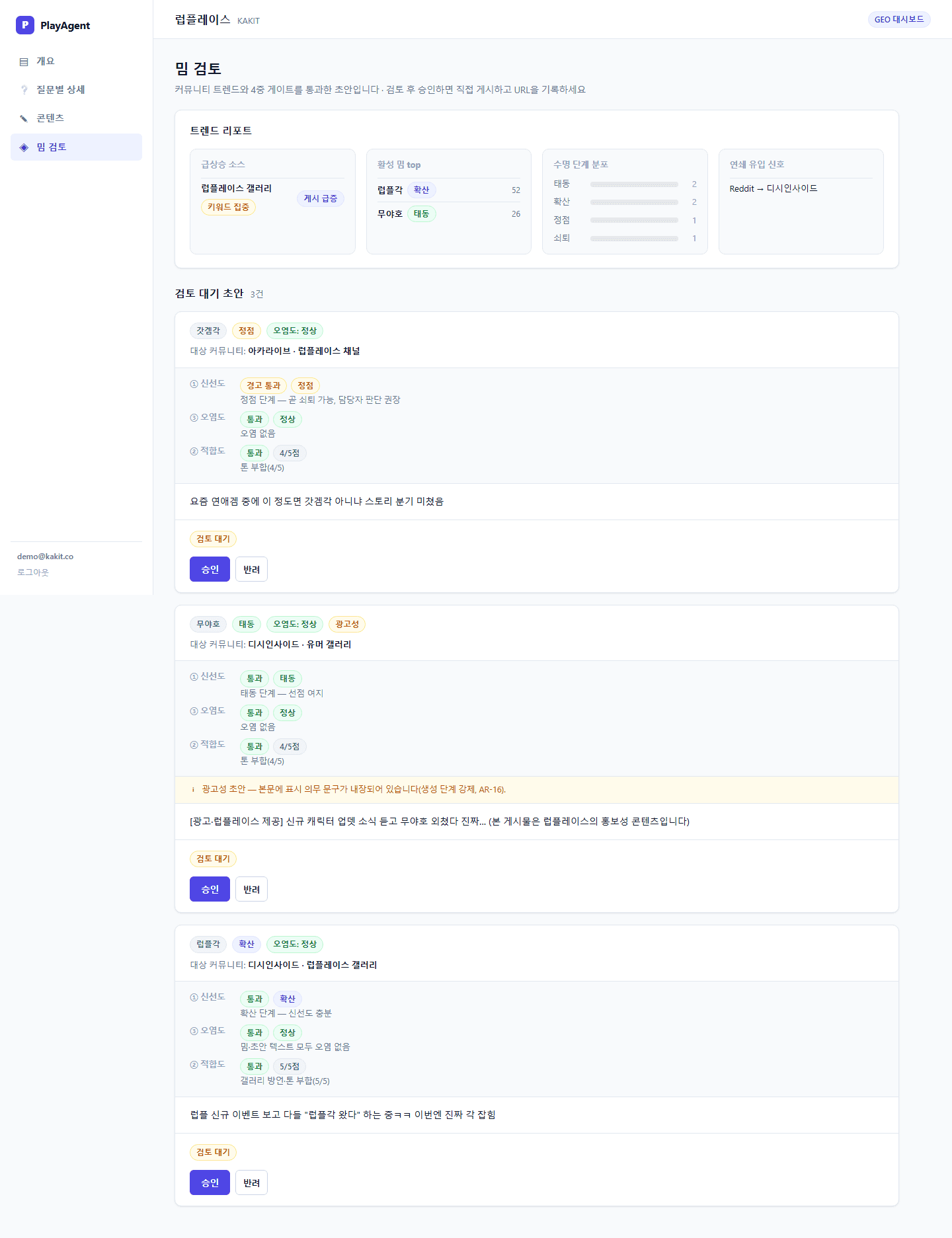Reject the 럽플각 draft with 반려
The height and width of the screenshot is (1238, 952).
coord(251,1182)
